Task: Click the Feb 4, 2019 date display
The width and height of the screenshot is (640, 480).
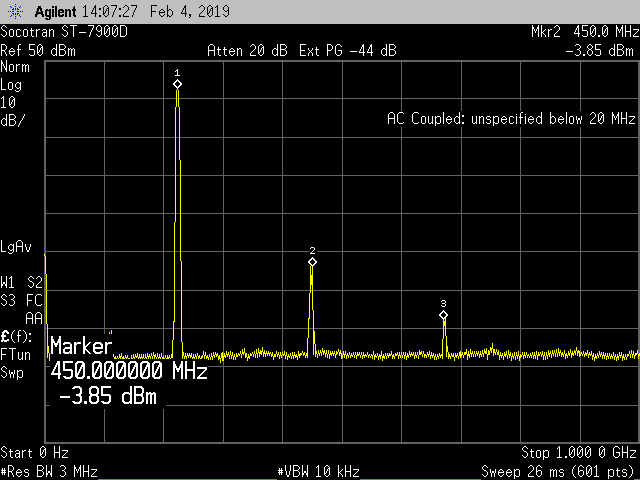Action: pyautogui.click(x=190, y=11)
